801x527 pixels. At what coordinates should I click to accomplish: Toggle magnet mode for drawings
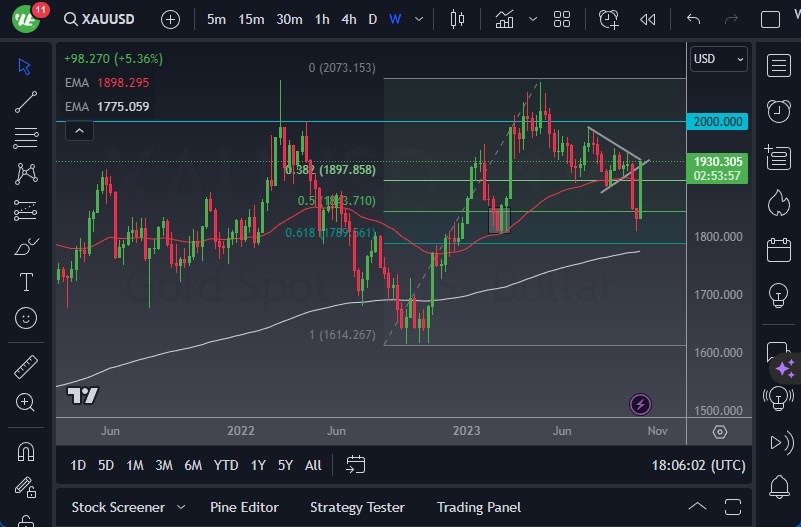[27, 452]
